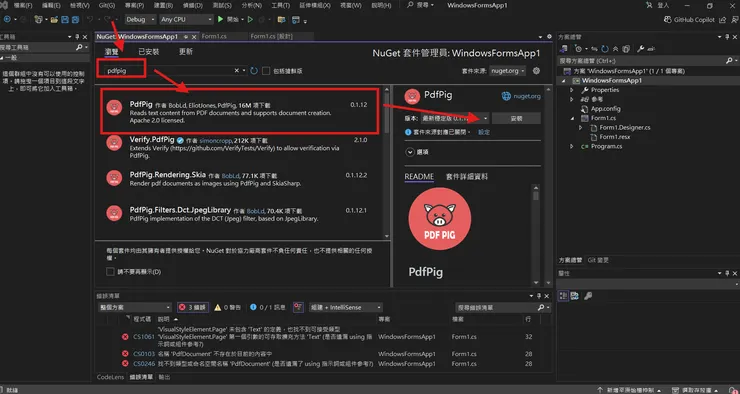
Task: Click the Navigate Backward icon in toolbar
Action: click(x=8, y=20)
